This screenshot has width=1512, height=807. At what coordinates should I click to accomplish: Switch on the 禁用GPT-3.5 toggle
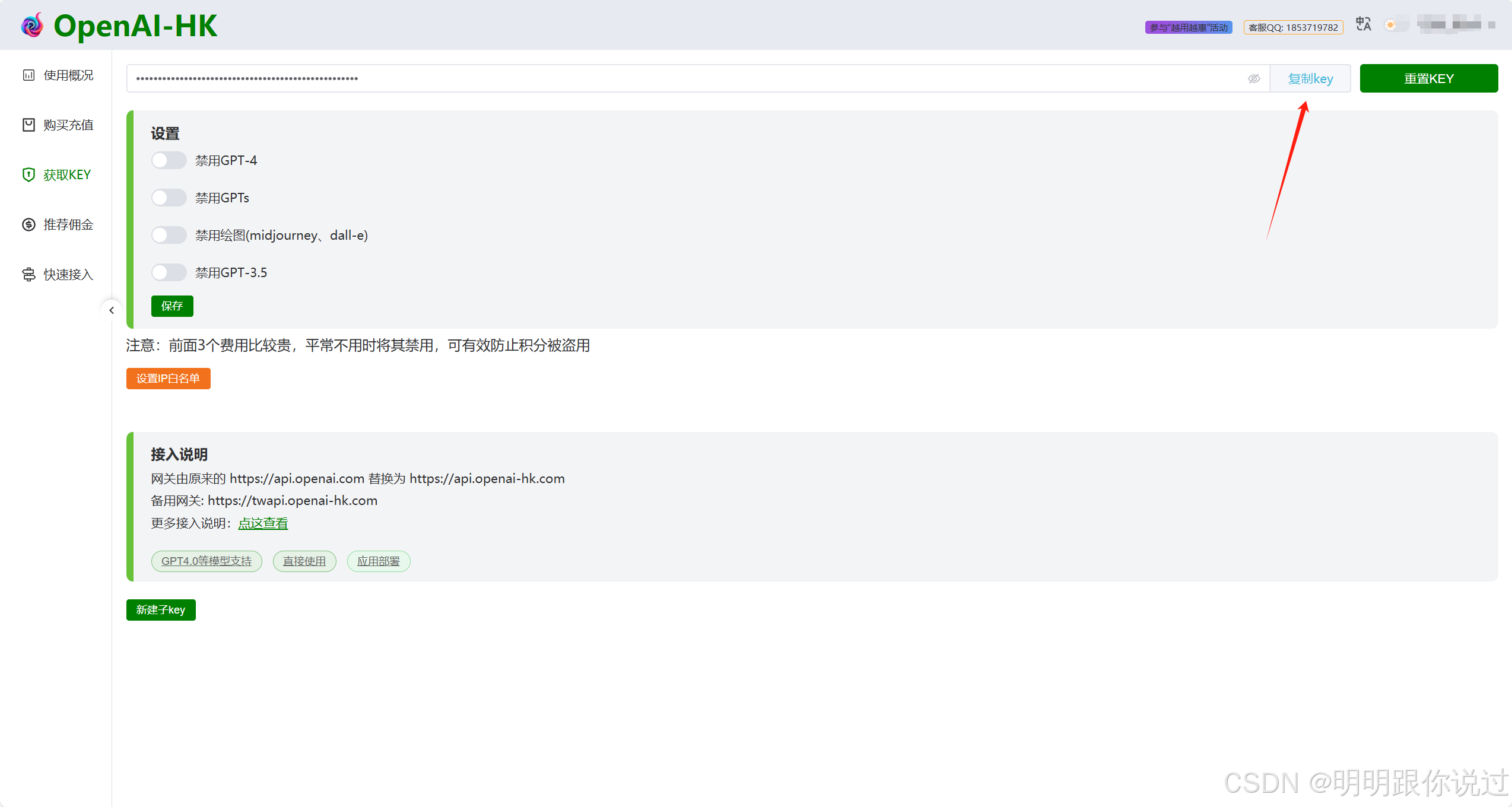[169, 273]
